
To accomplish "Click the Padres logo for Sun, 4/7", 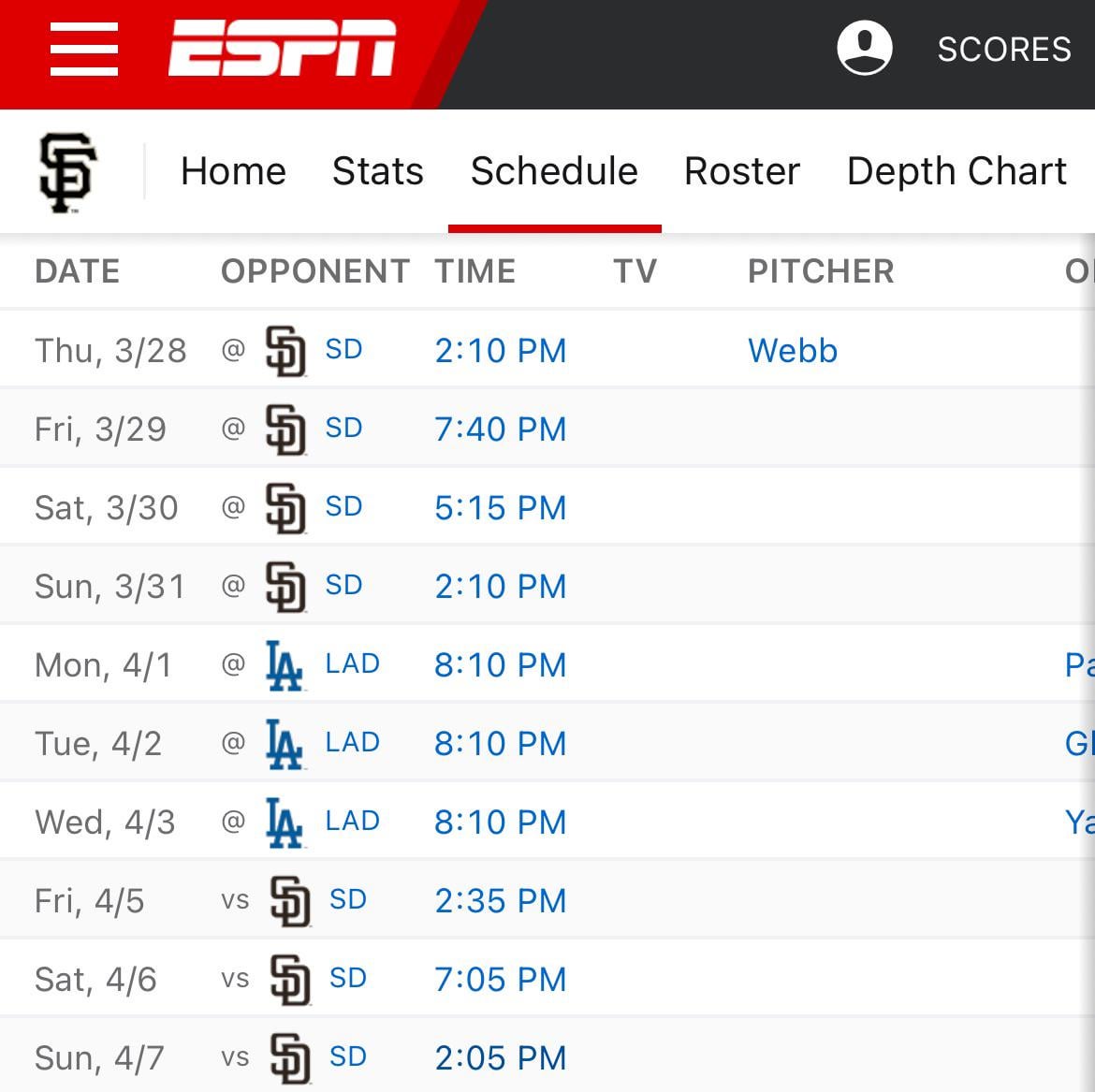I will click(290, 1058).
